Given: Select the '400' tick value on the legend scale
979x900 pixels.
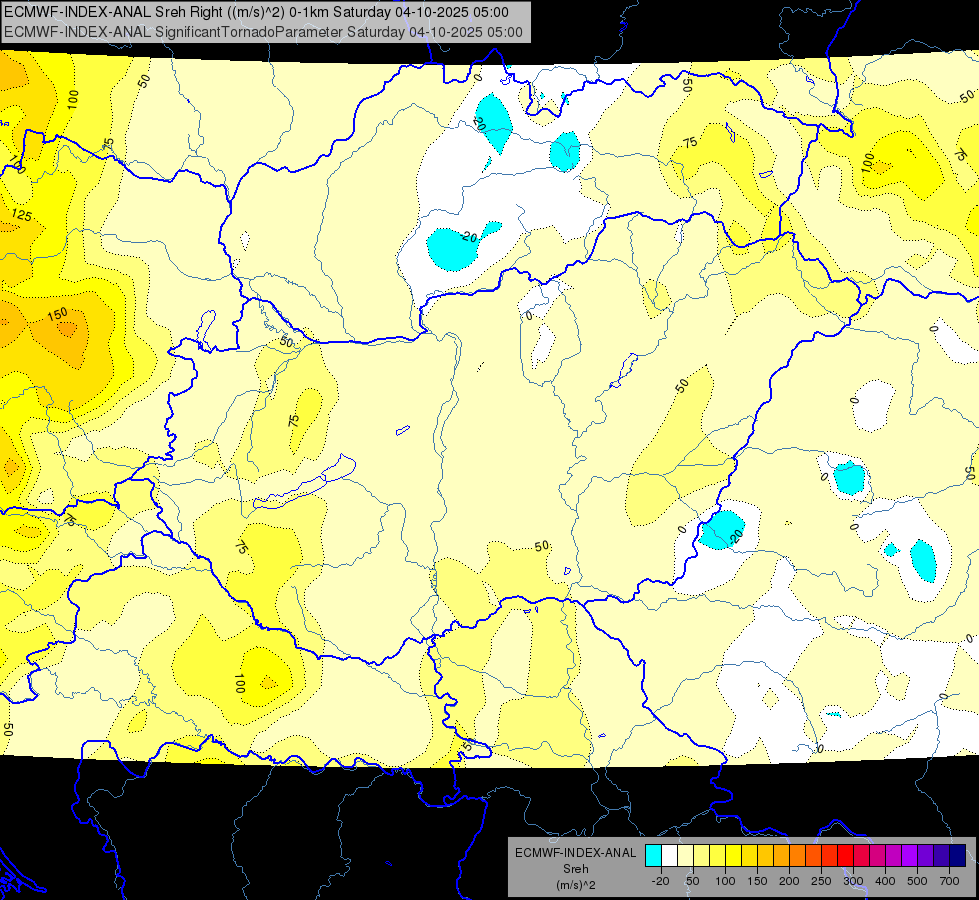Looking at the screenshot, I should (885, 881).
